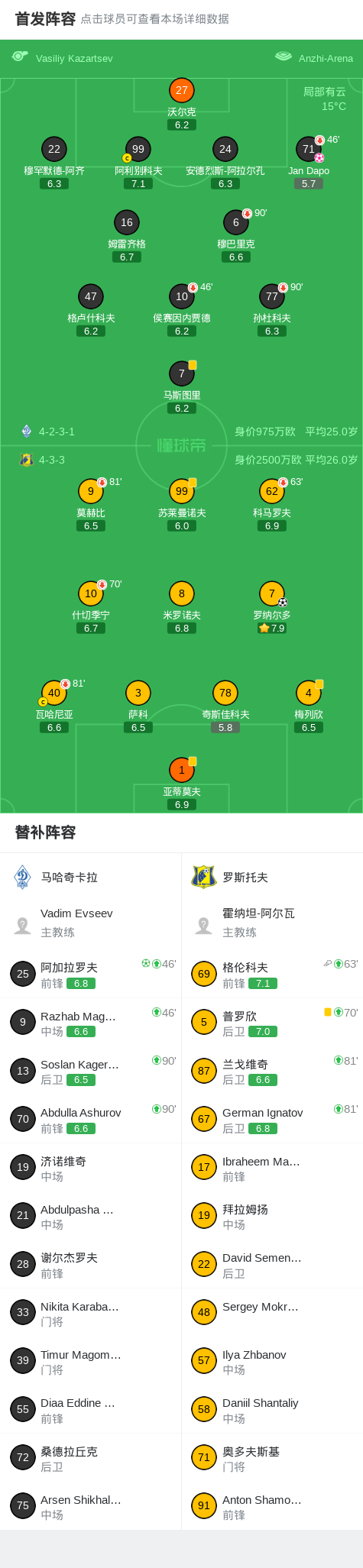Viewport: 363px width, 1568px height.
Task: Click the Rostov team crest in substitutes
Action: click(204, 877)
